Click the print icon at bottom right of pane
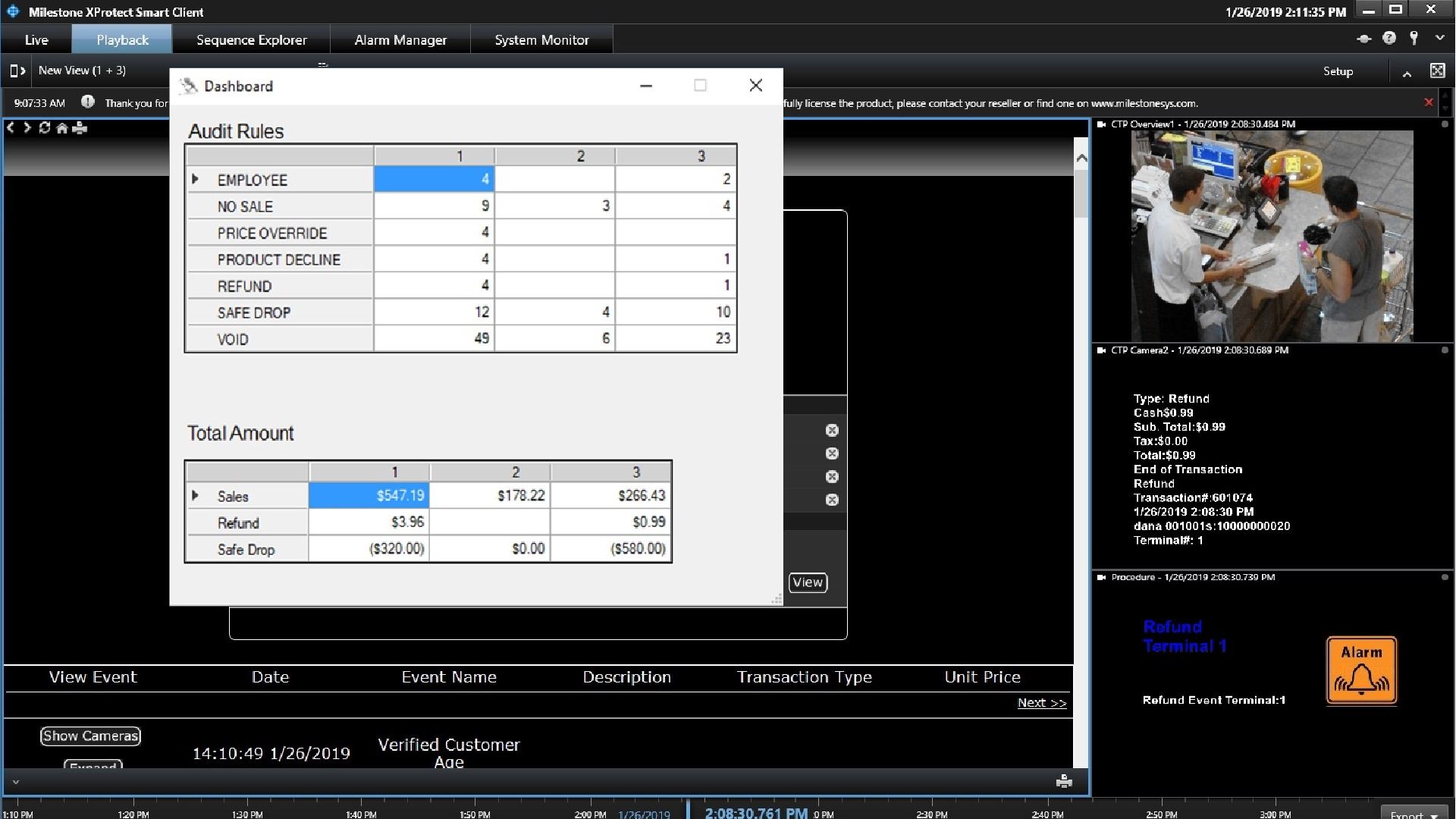 point(1064,781)
